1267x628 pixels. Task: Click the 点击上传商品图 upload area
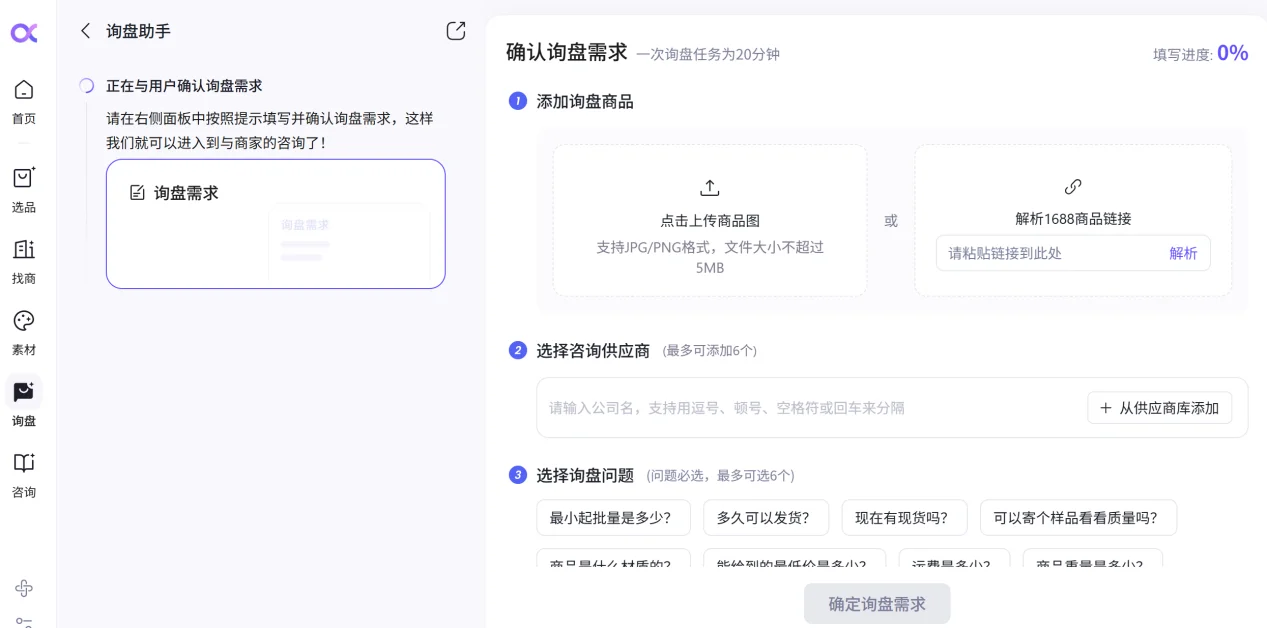tap(710, 220)
